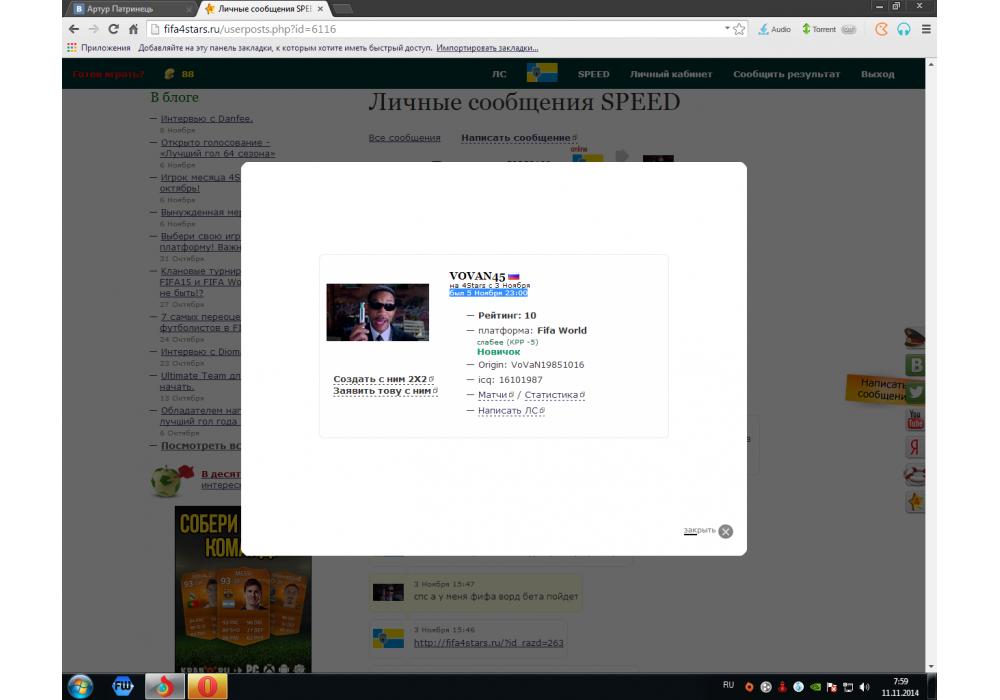Toggle the Torrent extension switch
Viewport: 1000px width, 700px height.
848,30
